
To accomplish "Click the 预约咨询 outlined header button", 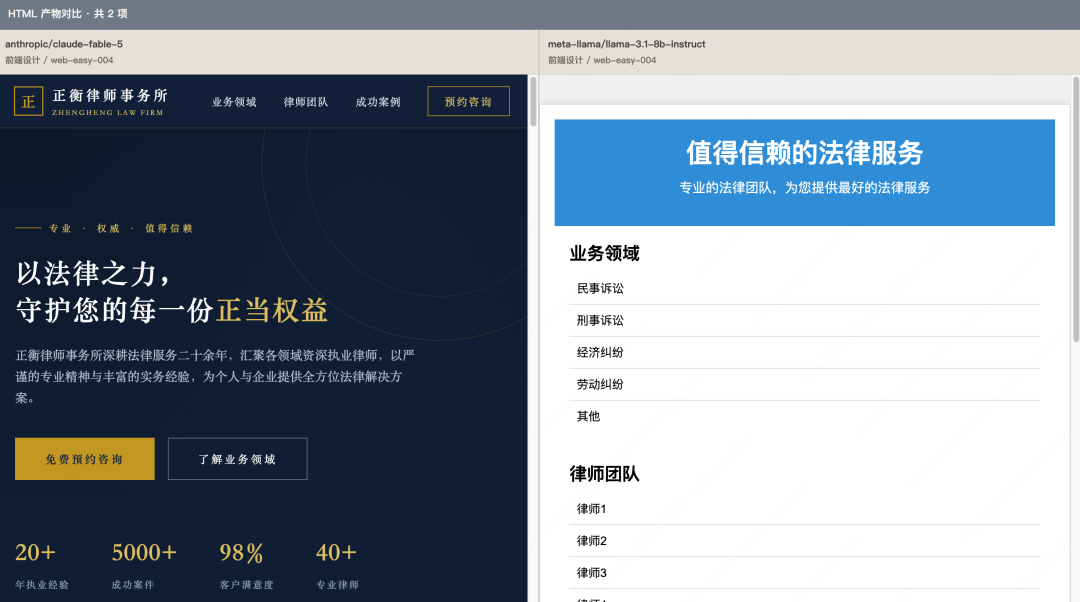I will point(468,101).
